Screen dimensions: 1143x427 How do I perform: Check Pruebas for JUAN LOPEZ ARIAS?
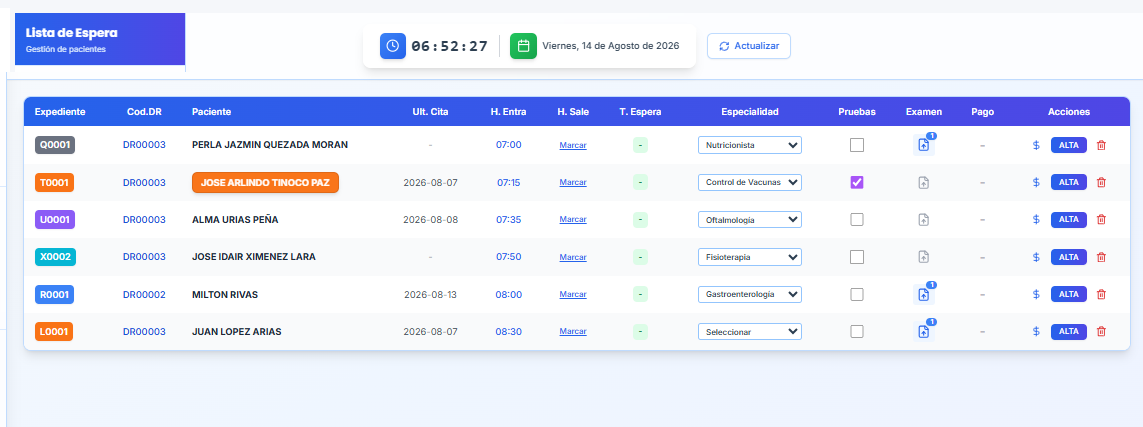[857, 332]
